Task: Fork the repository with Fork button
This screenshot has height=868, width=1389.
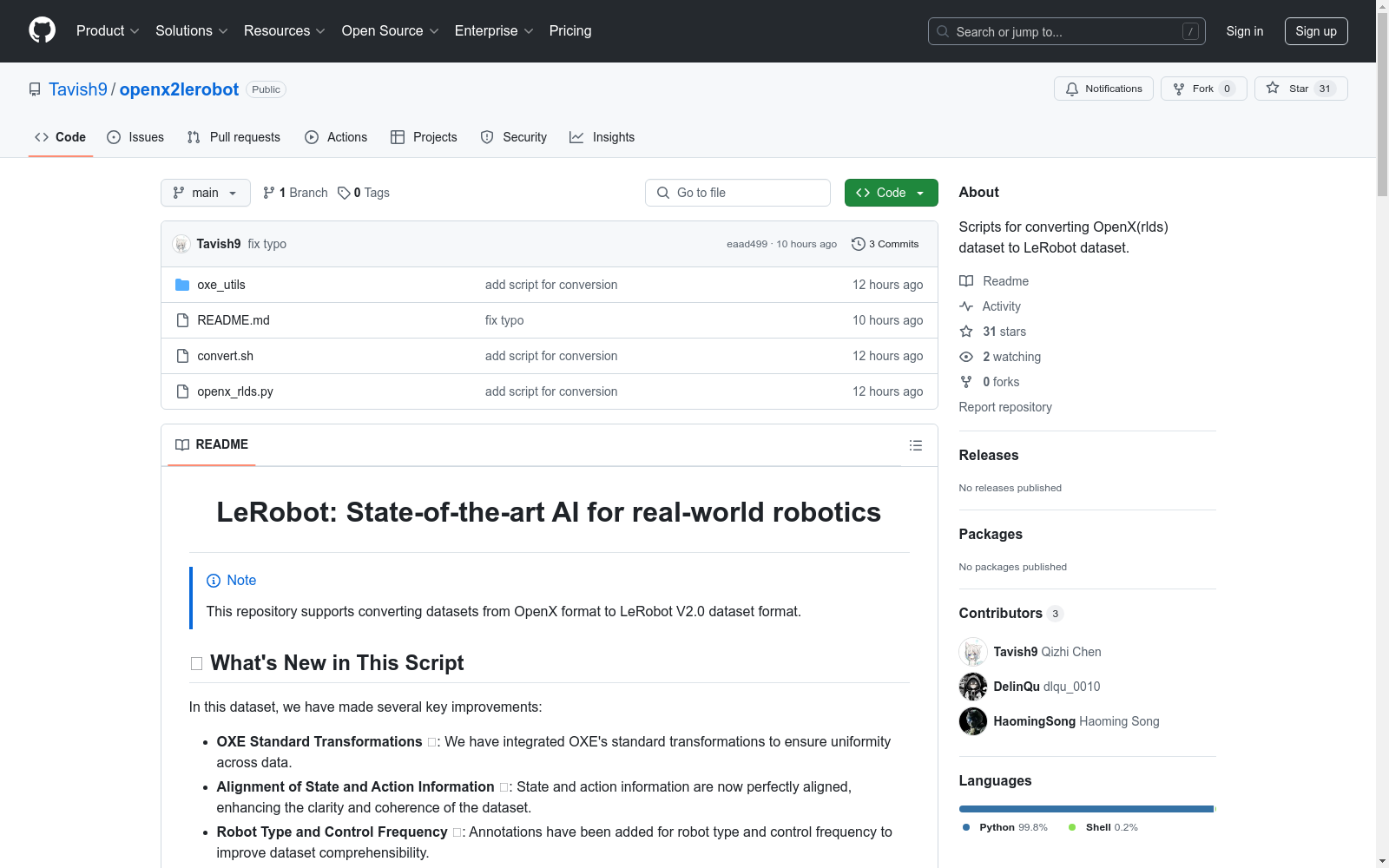Action: tap(1203, 89)
